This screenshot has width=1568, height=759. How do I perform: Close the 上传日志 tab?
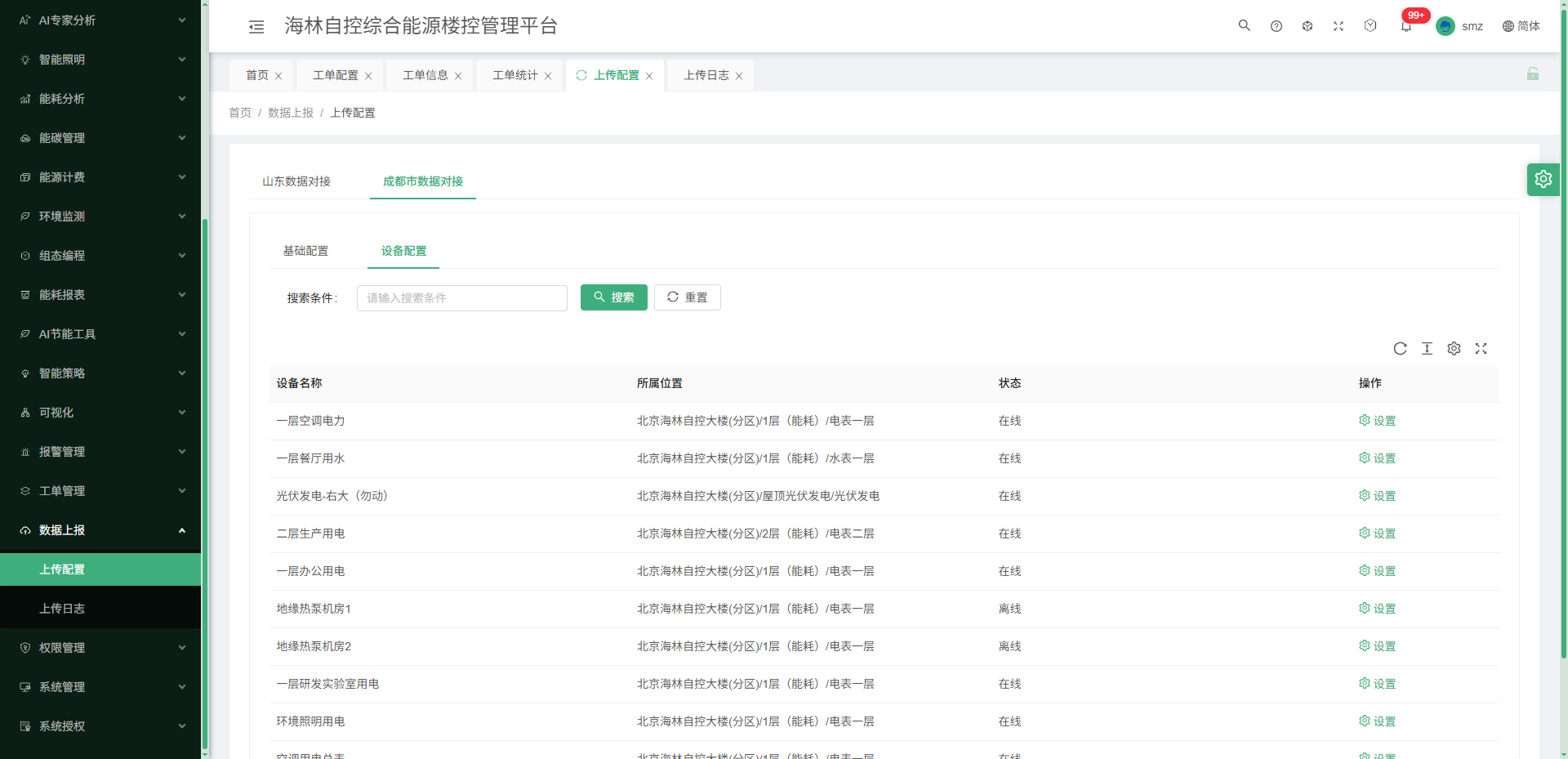pyautogui.click(x=739, y=76)
